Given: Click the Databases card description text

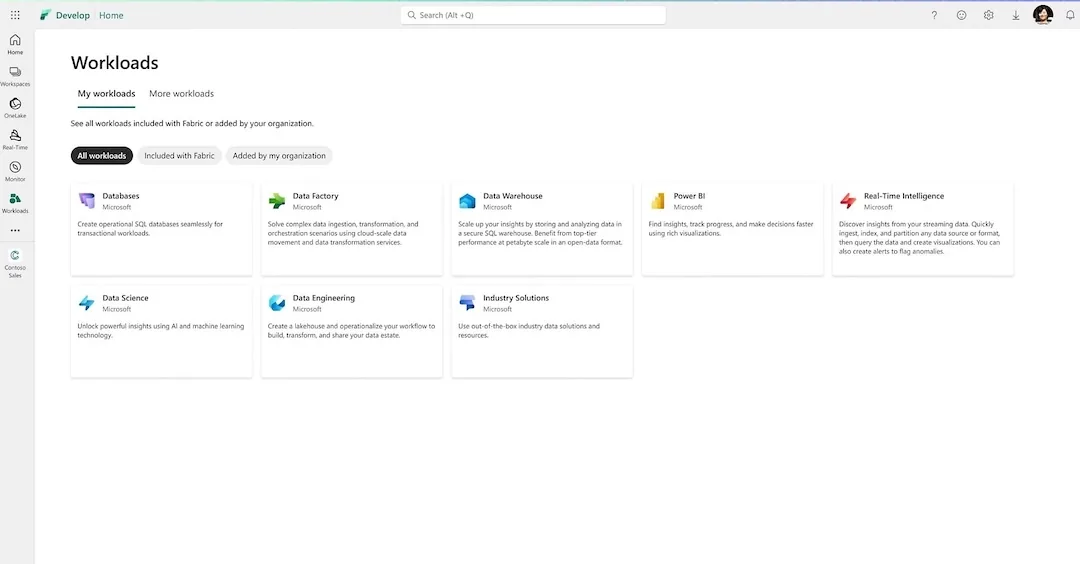Looking at the screenshot, I should pyautogui.click(x=150, y=229).
